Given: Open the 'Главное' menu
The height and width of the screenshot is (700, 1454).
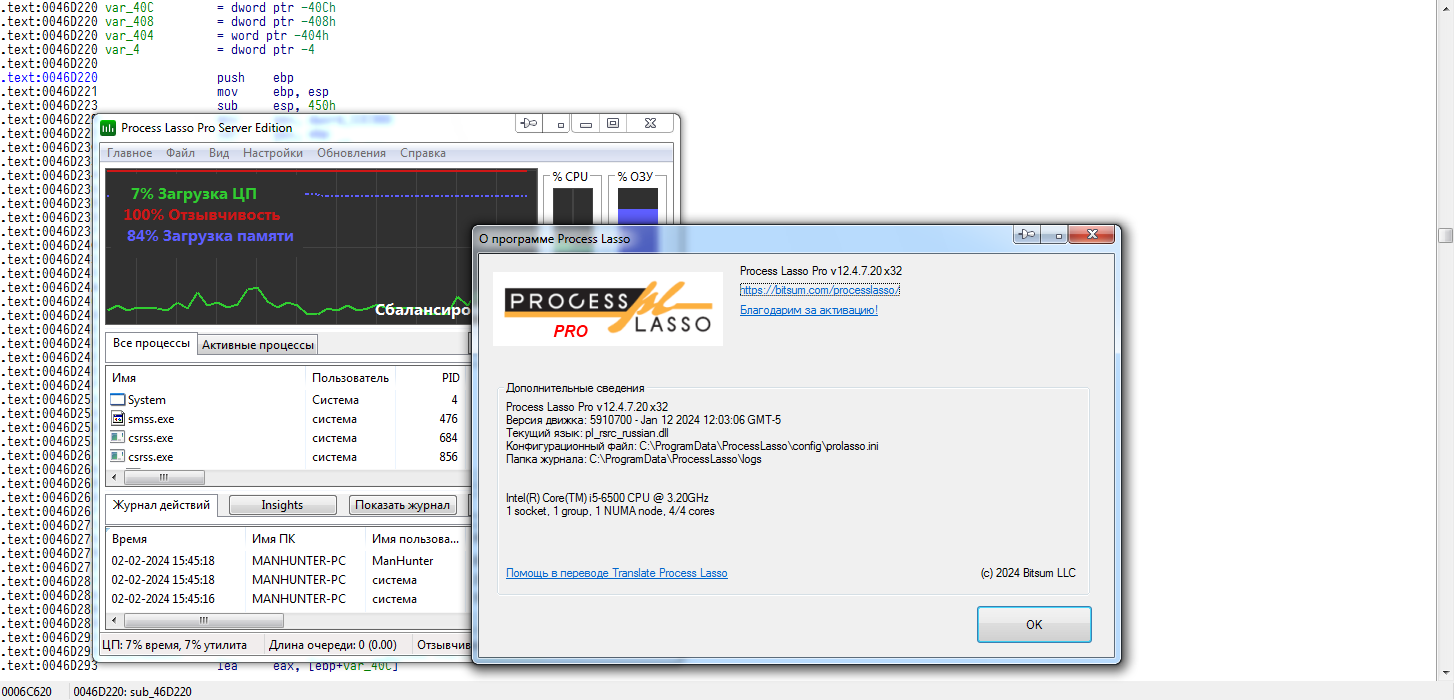Looking at the screenshot, I should [130, 153].
